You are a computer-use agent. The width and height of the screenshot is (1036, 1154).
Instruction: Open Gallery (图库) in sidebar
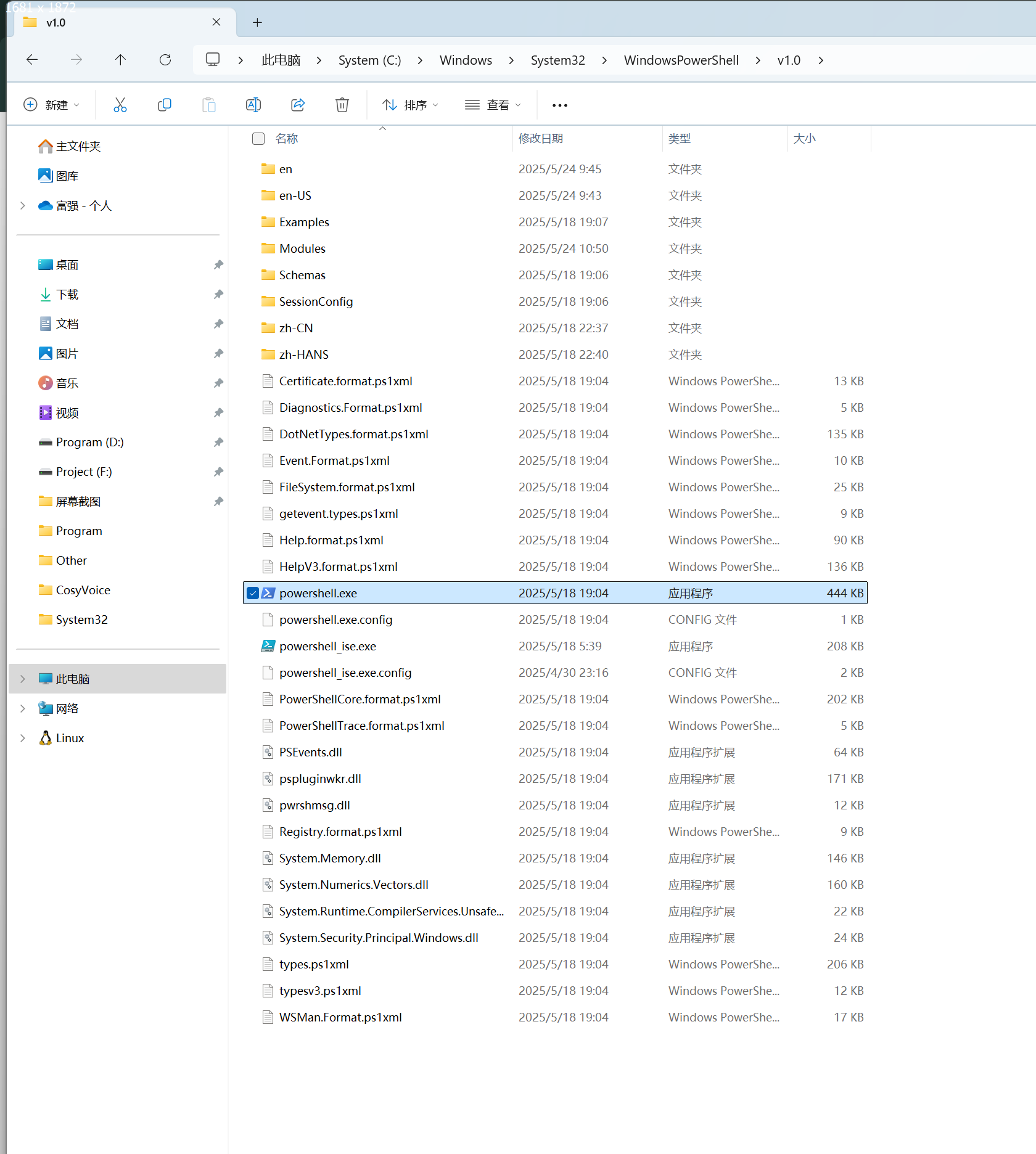pyautogui.click(x=59, y=176)
